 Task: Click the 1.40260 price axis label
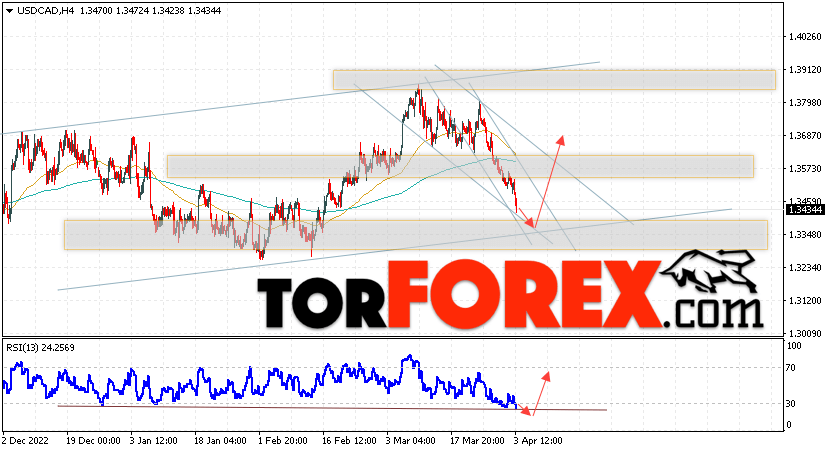[x=805, y=37]
